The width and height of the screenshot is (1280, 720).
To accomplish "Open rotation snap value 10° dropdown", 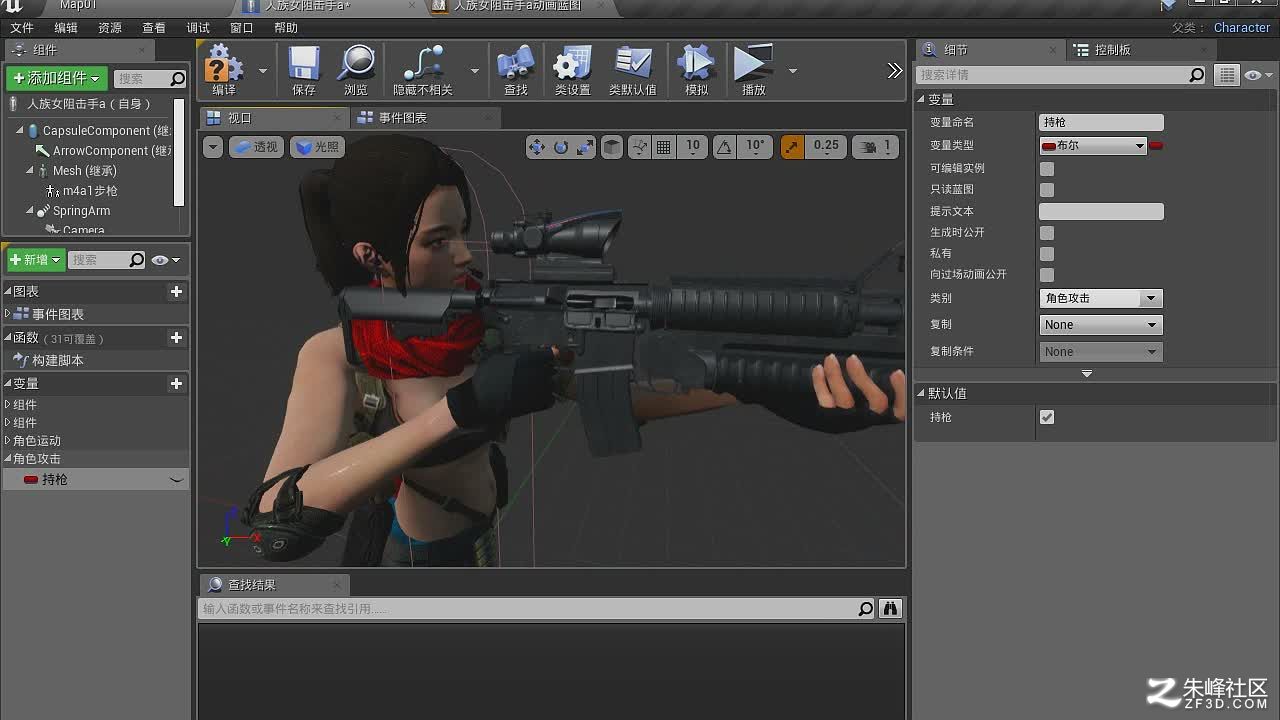I will click(x=756, y=147).
